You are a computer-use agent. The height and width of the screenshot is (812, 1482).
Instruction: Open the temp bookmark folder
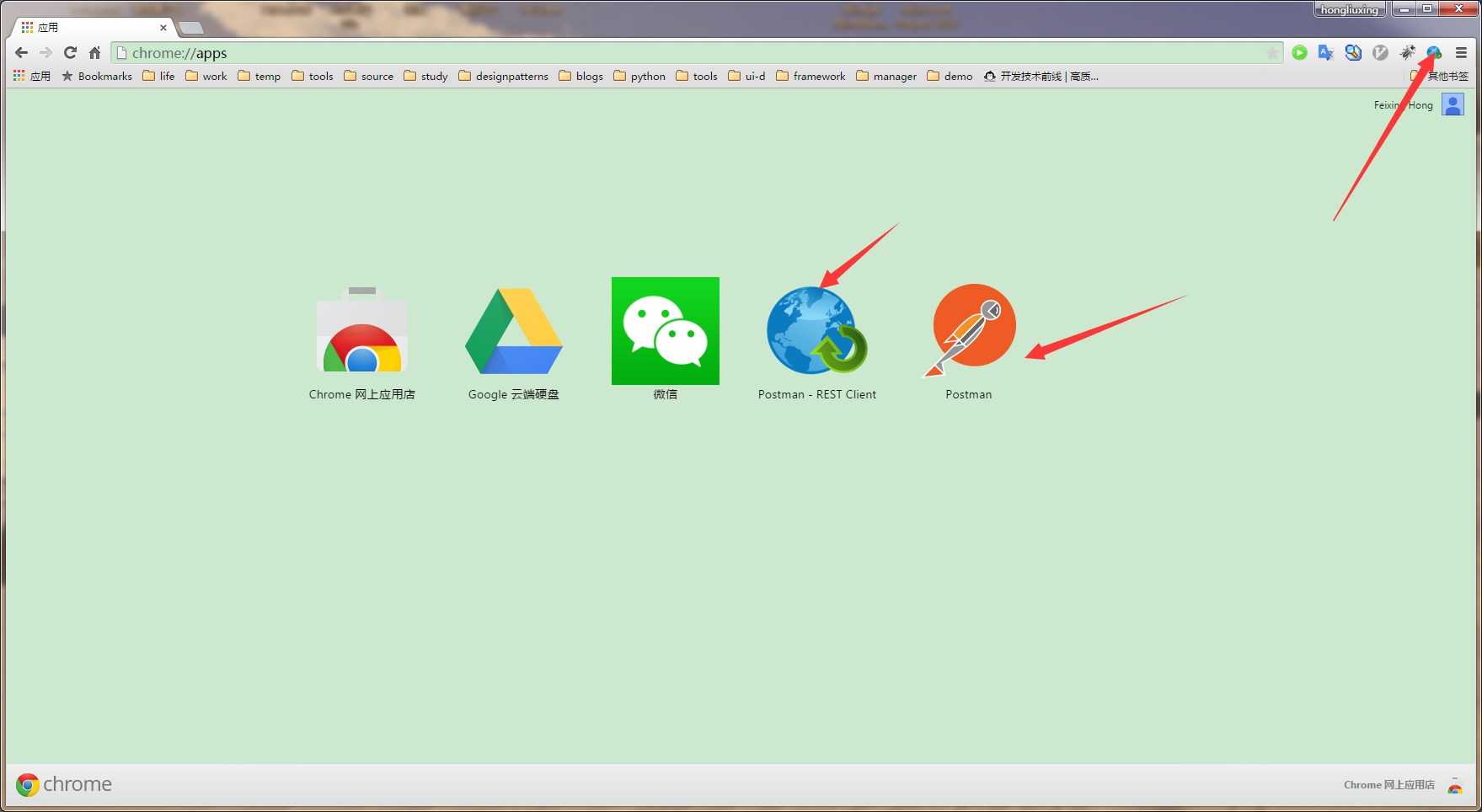click(x=259, y=76)
